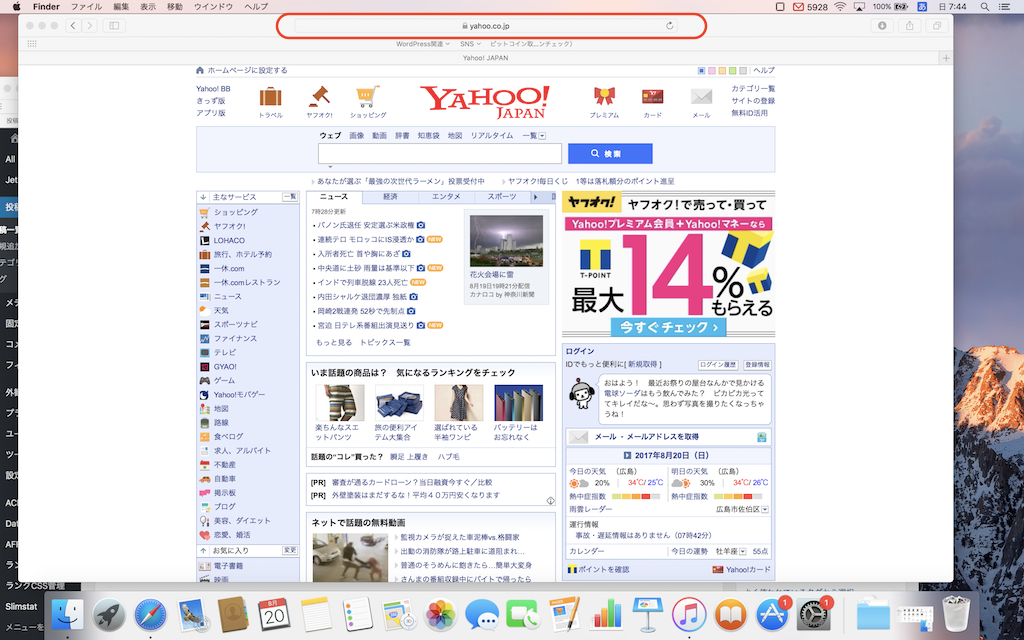Reload the page with the refresh icon
This screenshot has width=1024, height=640.
[x=669, y=25]
